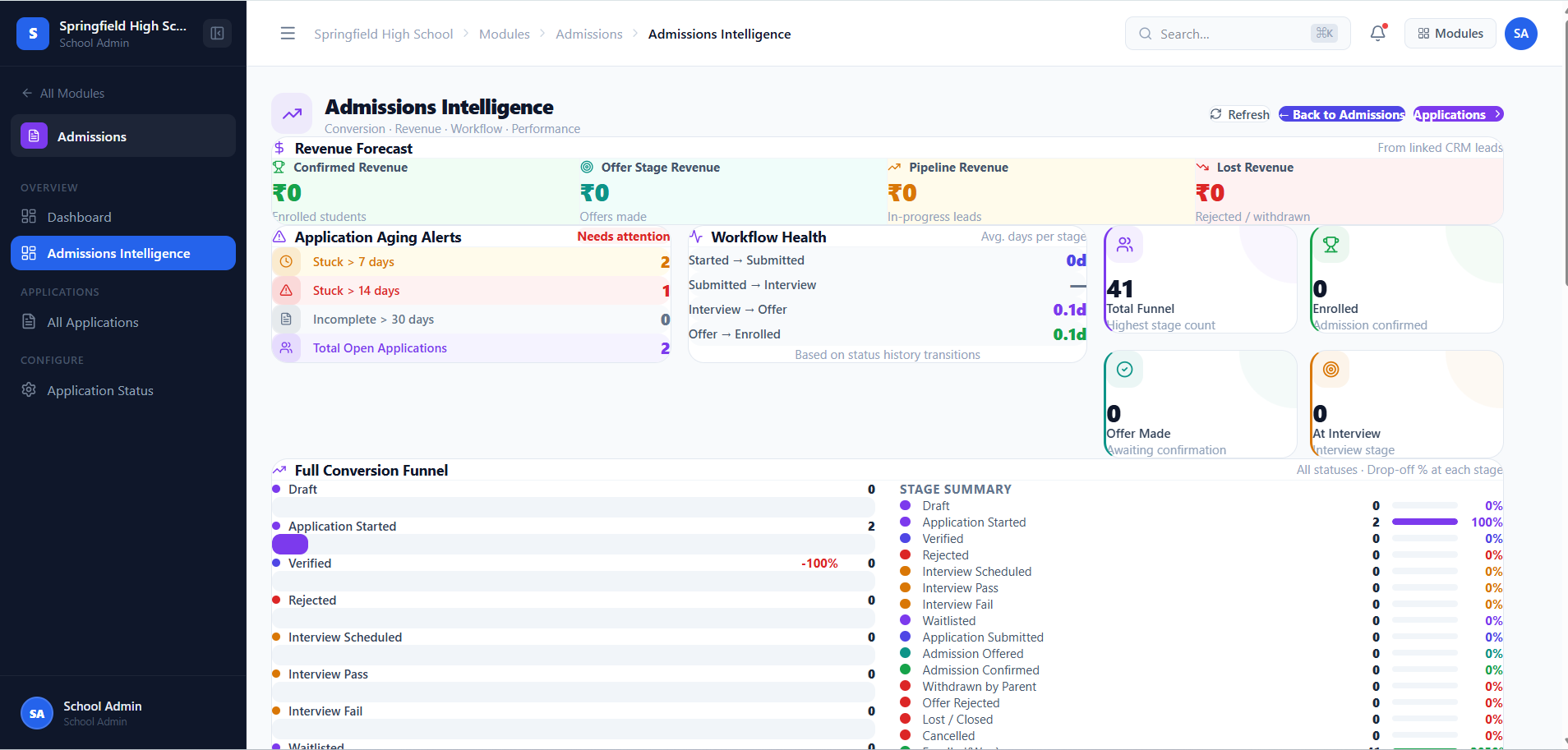This screenshot has width=1568, height=750.
Task: Open Application Status in sidebar
Action: click(123, 390)
